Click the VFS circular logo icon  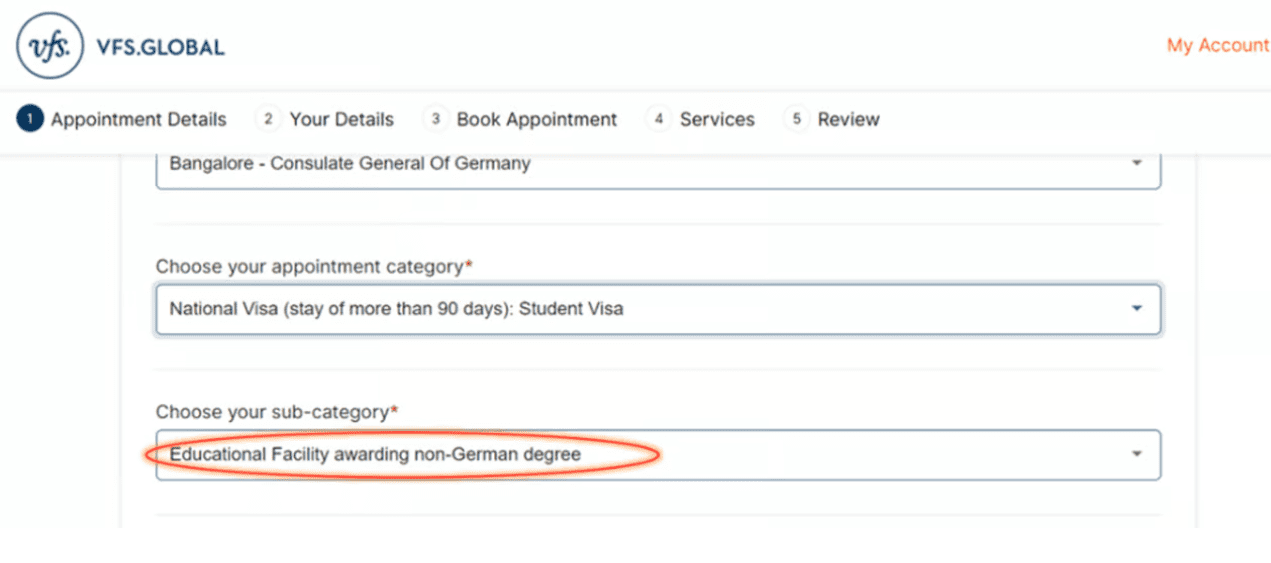[50, 46]
